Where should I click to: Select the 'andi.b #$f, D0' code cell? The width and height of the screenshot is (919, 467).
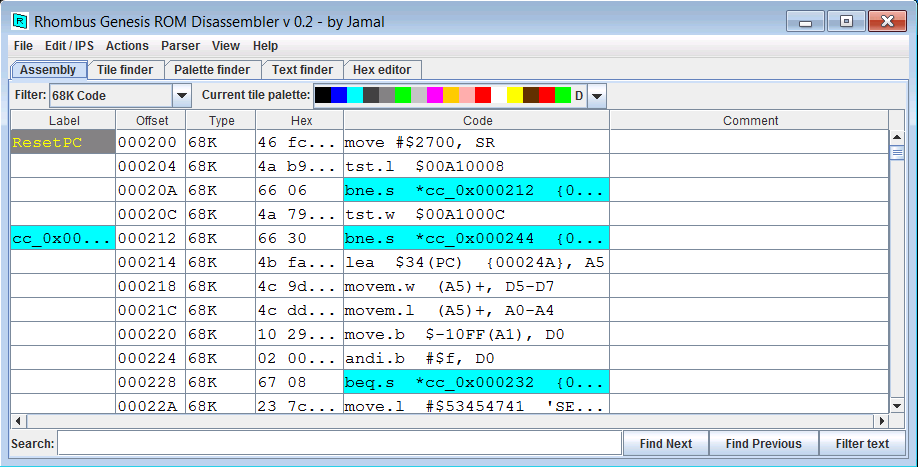click(477, 359)
